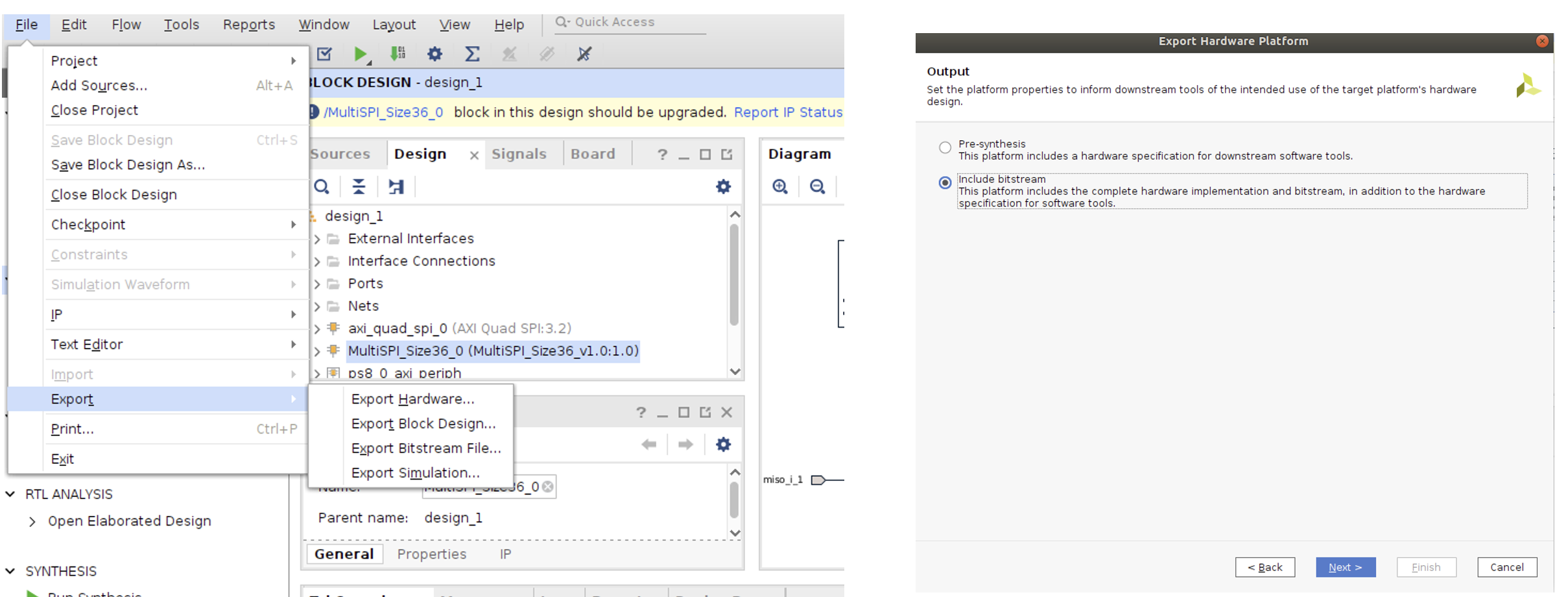Switch to the Board tab

593,154
